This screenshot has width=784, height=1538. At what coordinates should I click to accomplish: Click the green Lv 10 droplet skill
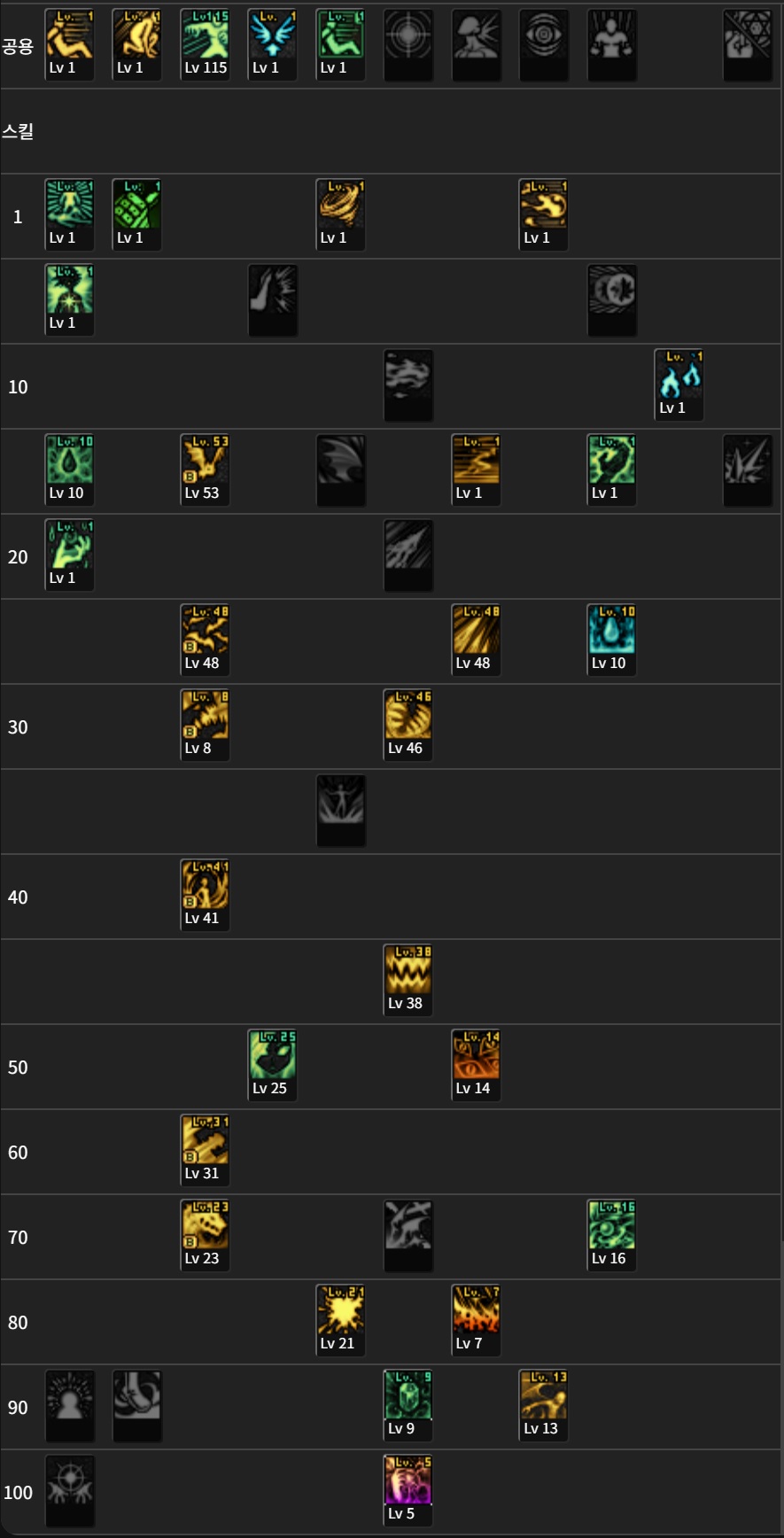point(69,470)
